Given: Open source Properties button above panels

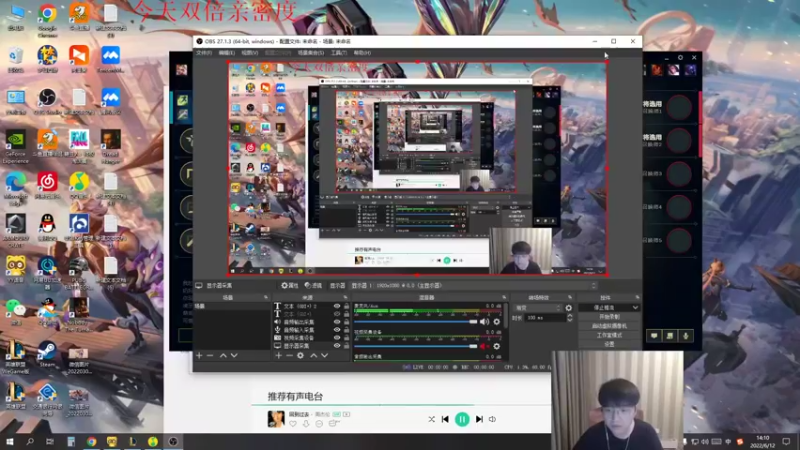Looking at the screenshot, I should pyautogui.click(x=290, y=286).
